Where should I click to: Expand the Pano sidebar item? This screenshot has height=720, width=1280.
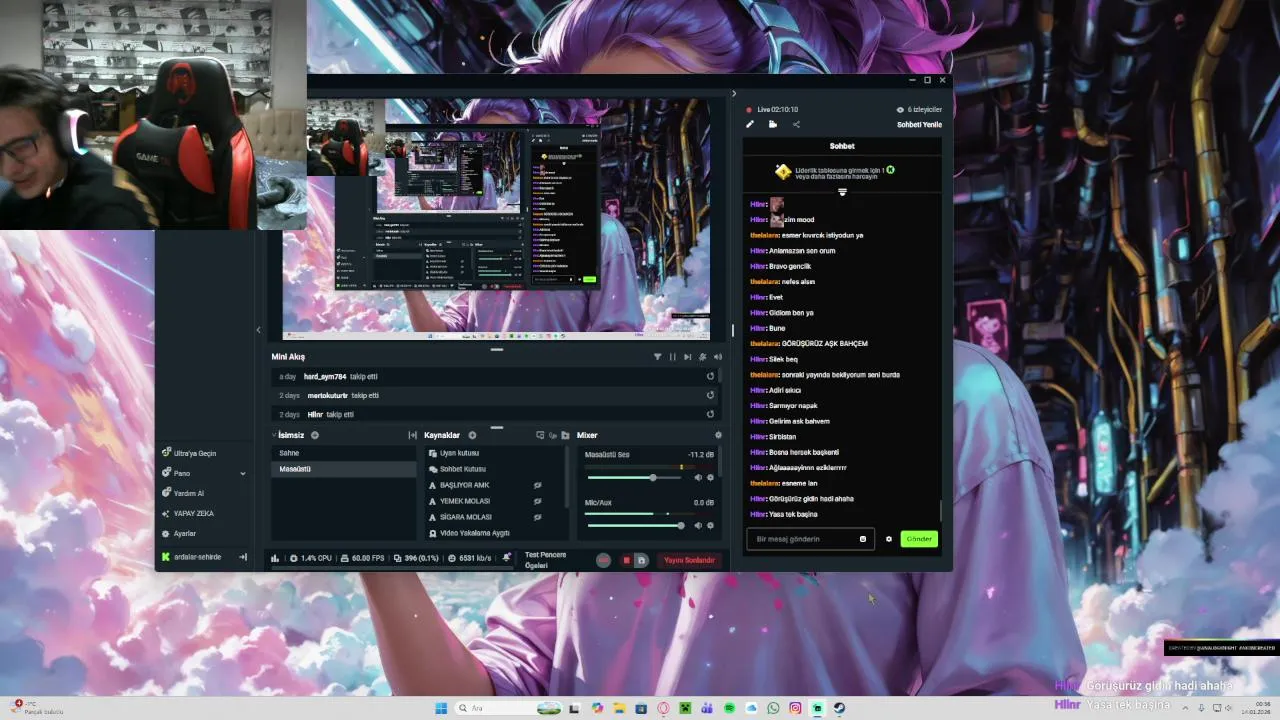(242, 473)
